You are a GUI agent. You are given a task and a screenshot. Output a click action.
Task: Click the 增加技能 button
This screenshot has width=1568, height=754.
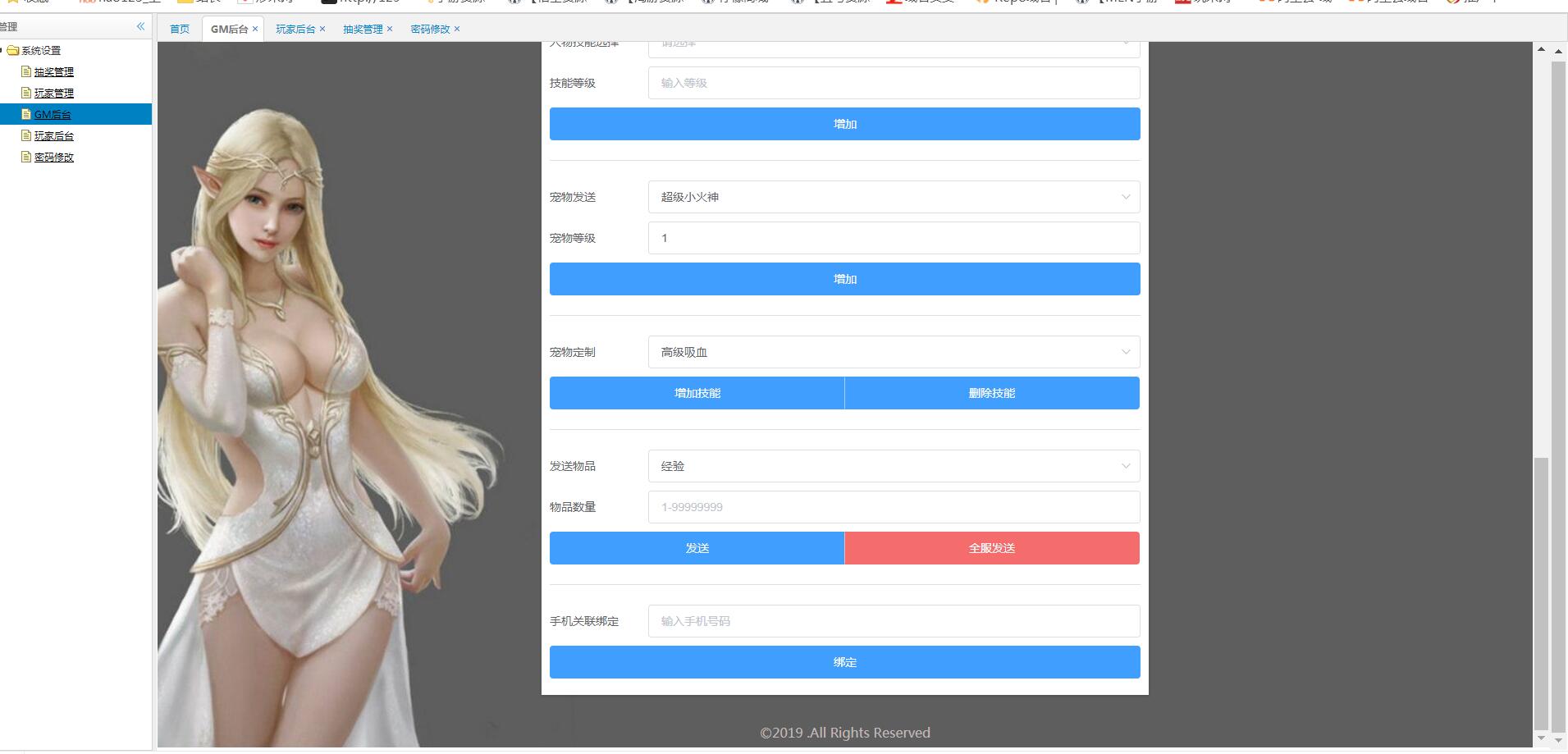coord(697,393)
